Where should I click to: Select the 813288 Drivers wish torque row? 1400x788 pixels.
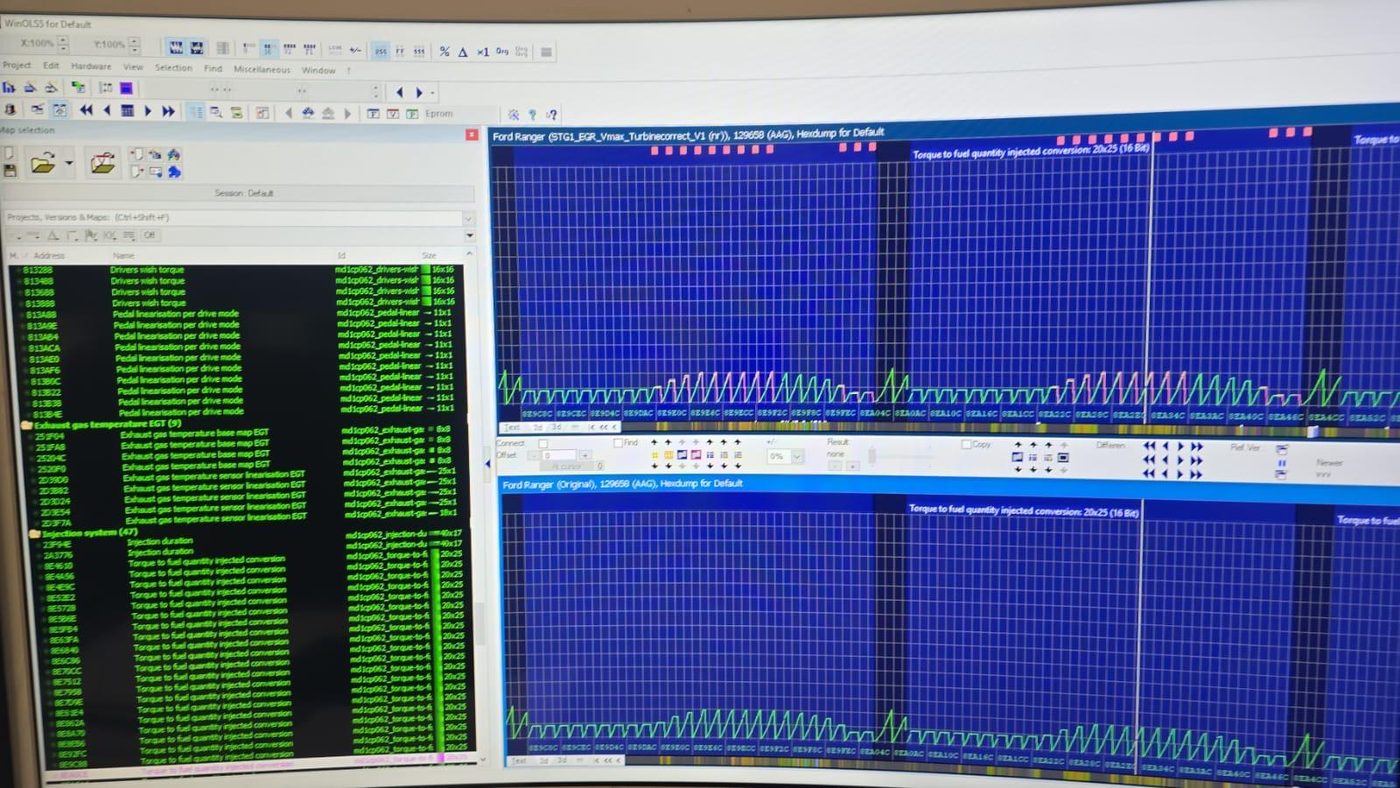(x=240, y=270)
